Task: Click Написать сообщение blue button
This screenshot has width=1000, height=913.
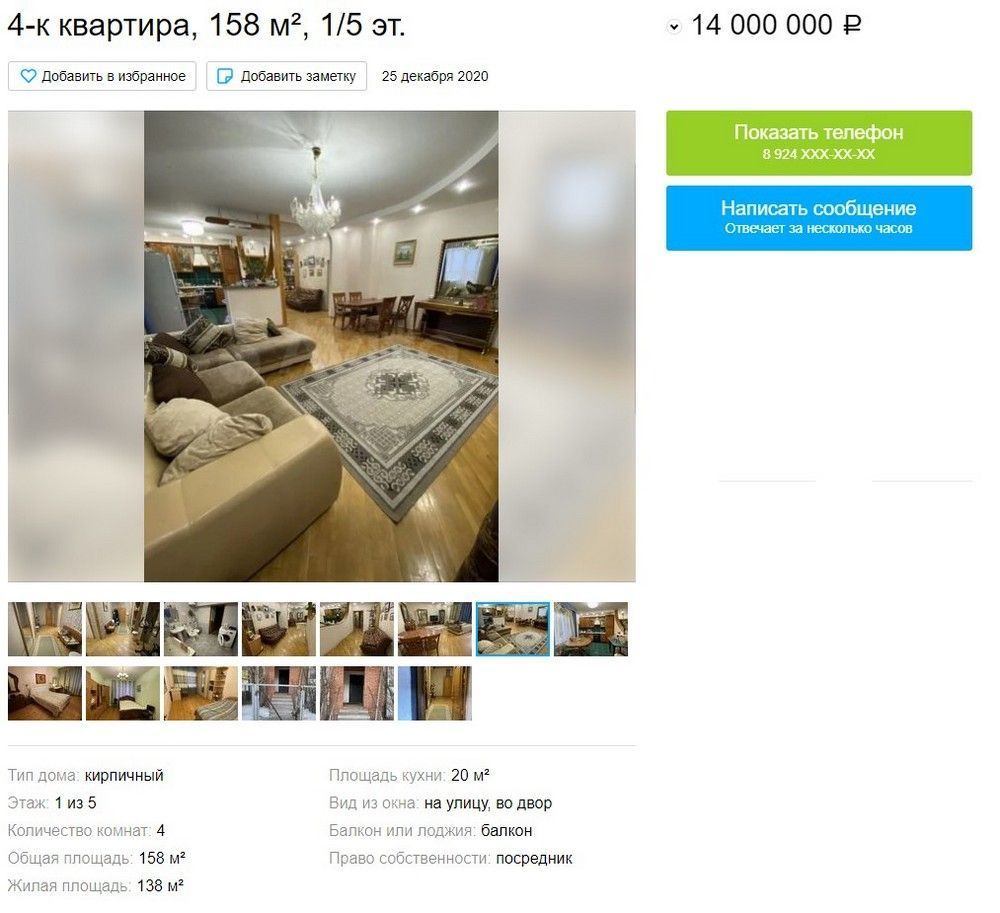Action: [819, 217]
